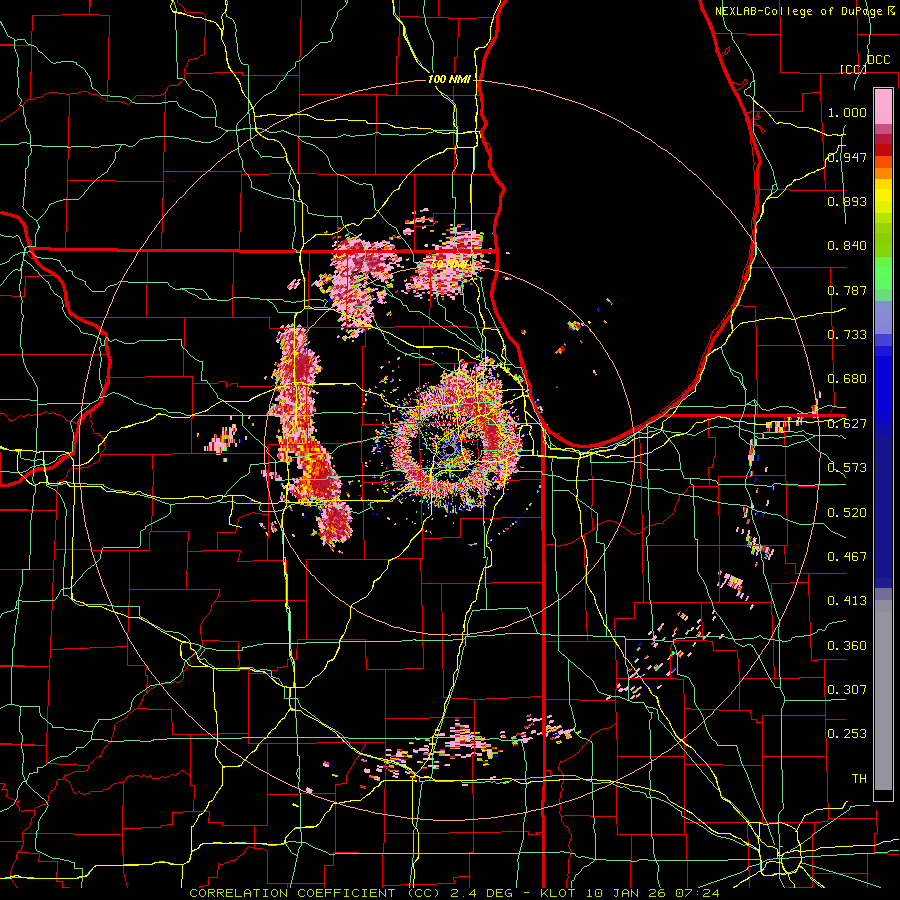The width and height of the screenshot is (900, 900).
Task: Click the 0.947 scale value
Action: (x=847, y=157)
